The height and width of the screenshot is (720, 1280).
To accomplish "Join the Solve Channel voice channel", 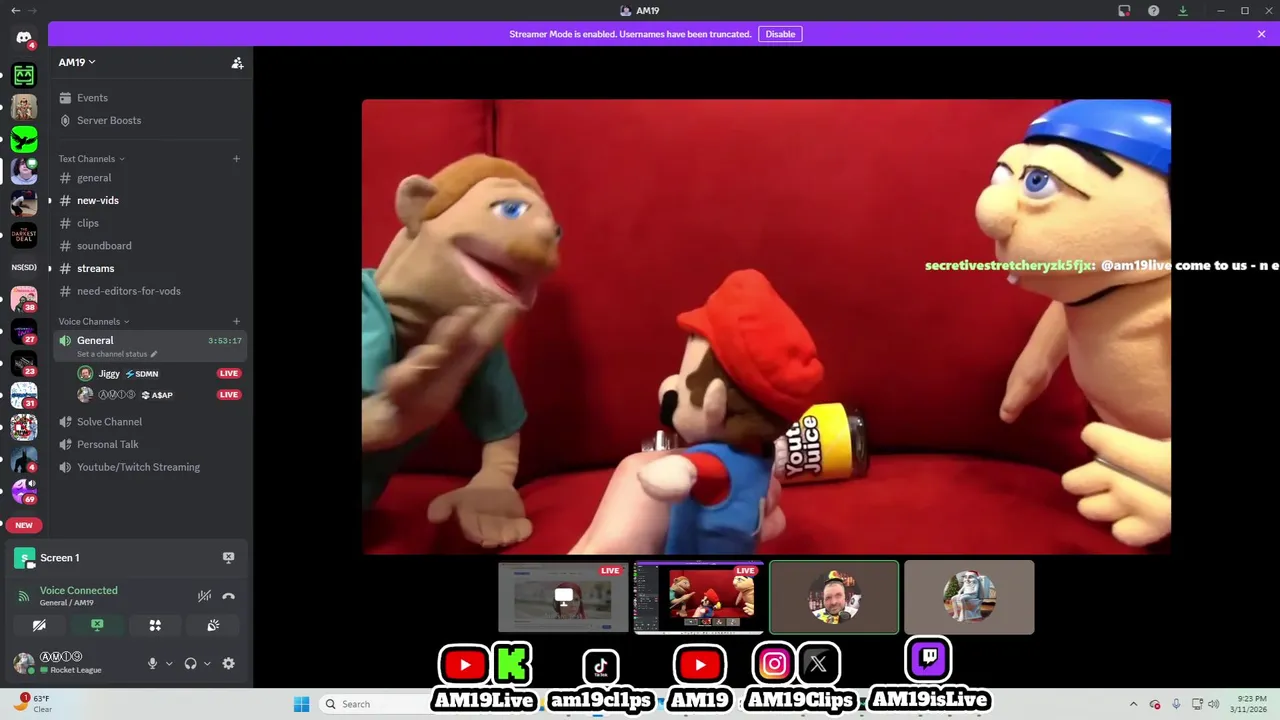I will (150, 422).
